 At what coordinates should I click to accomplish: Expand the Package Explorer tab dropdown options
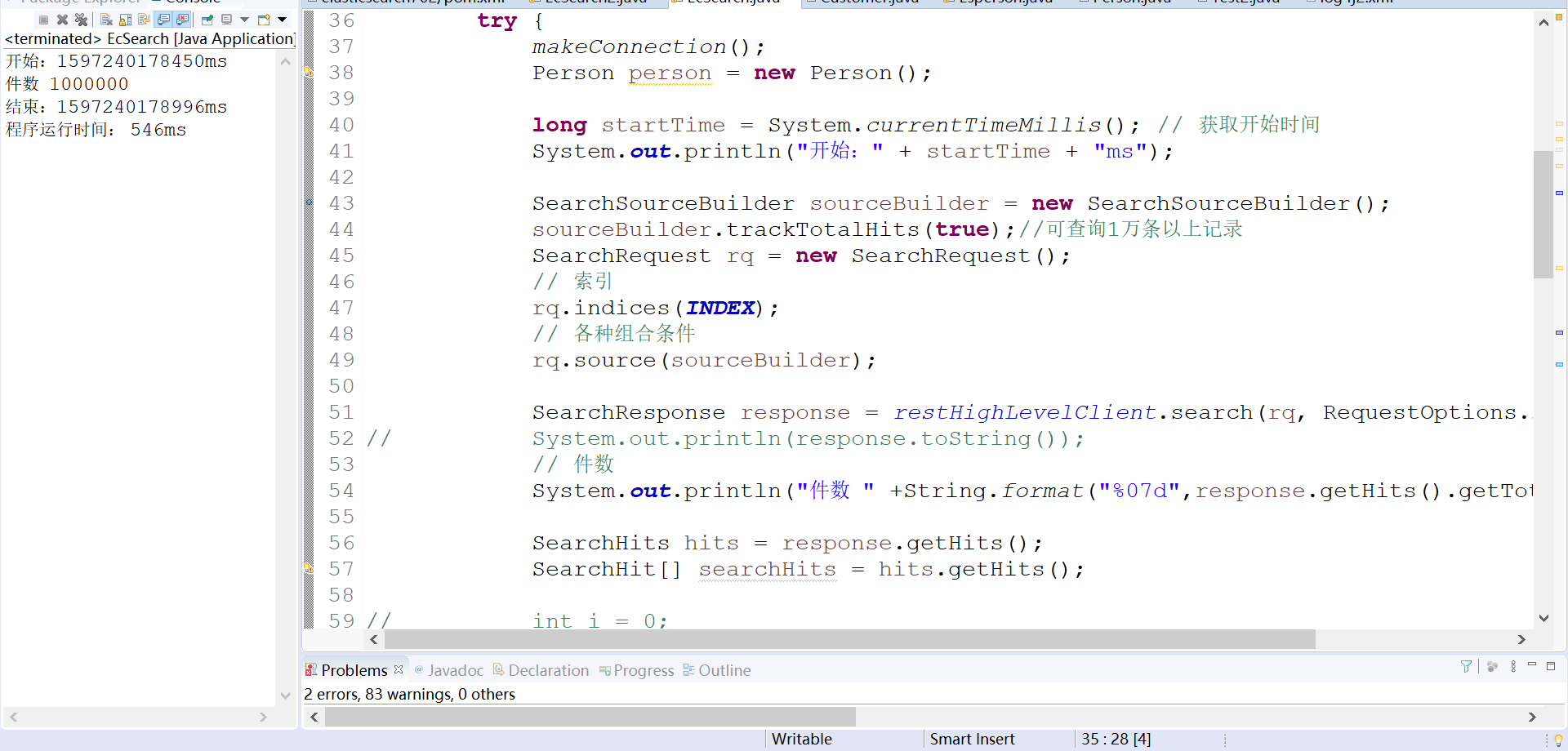tap(69, 2)
